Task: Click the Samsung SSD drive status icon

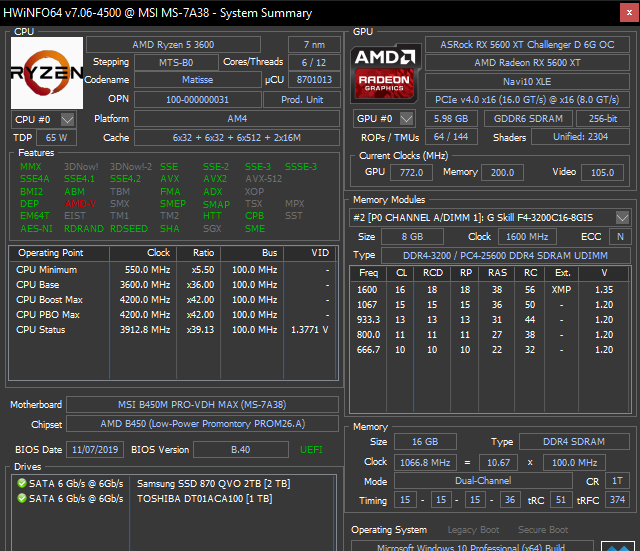Action: tap(22, 484)
